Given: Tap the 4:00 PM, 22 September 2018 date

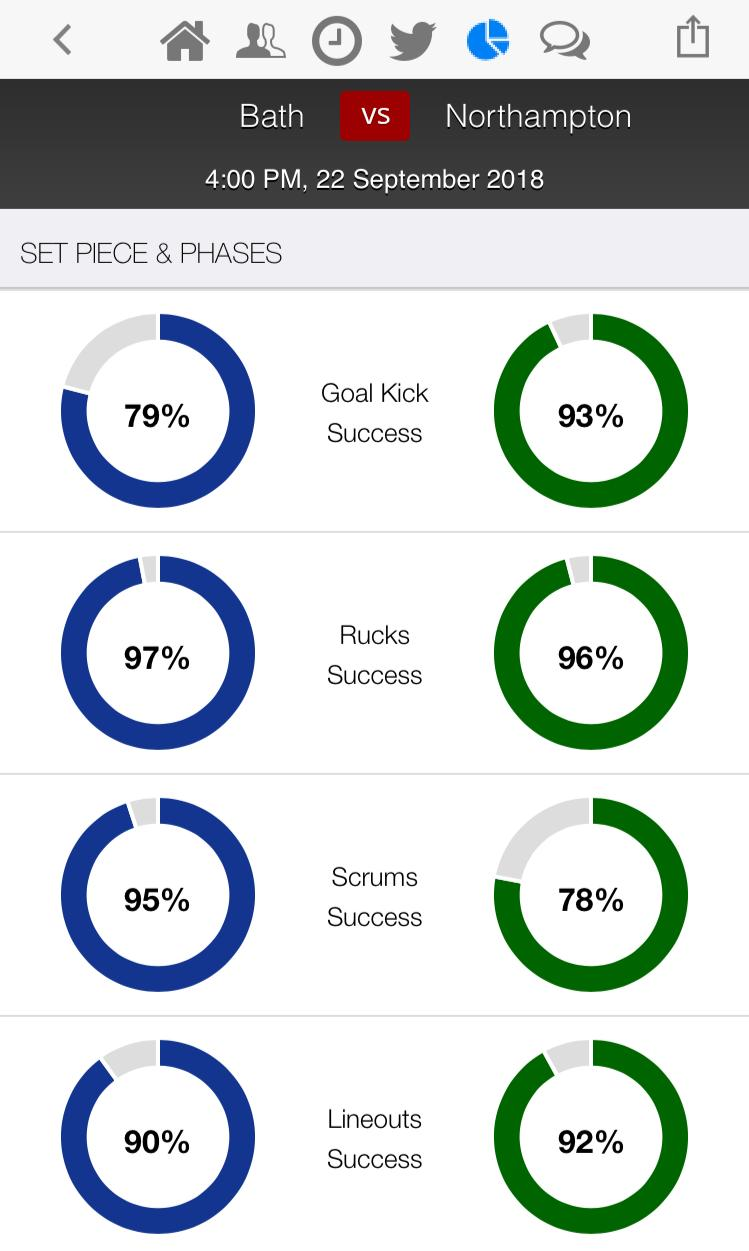Looking at the screenshot, I should [x=374, y=180].
